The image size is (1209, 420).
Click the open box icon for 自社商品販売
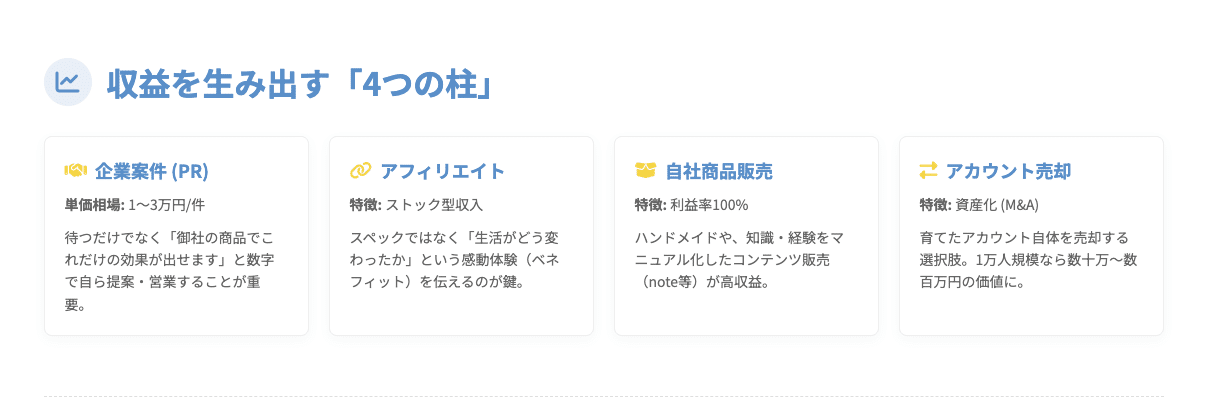pyautogui.click(x=646, y=171)
